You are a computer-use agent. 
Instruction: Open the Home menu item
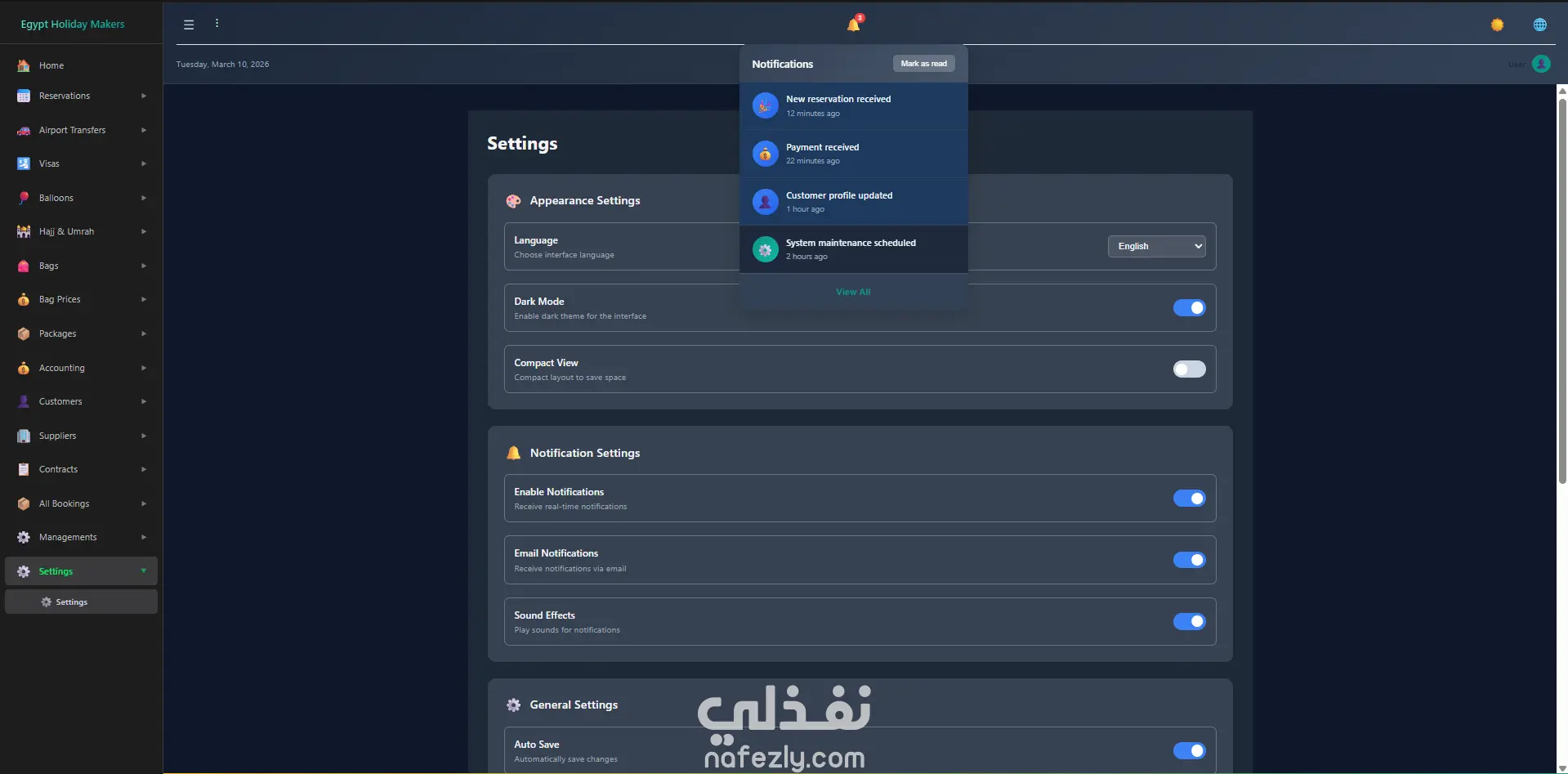click(81, 65)
